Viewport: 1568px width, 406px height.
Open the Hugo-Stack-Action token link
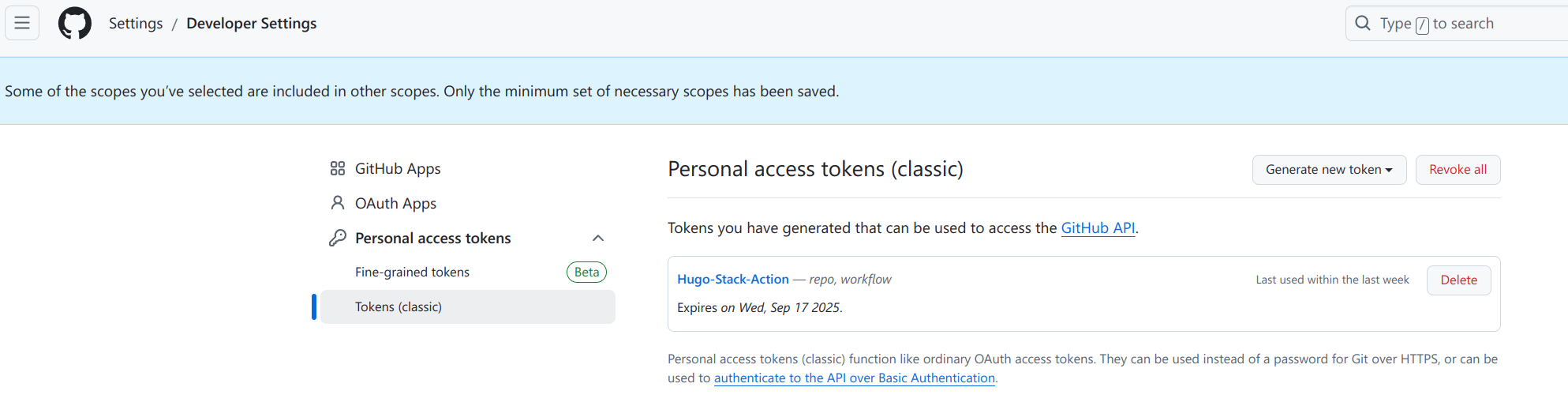click(x=733, y=279)
